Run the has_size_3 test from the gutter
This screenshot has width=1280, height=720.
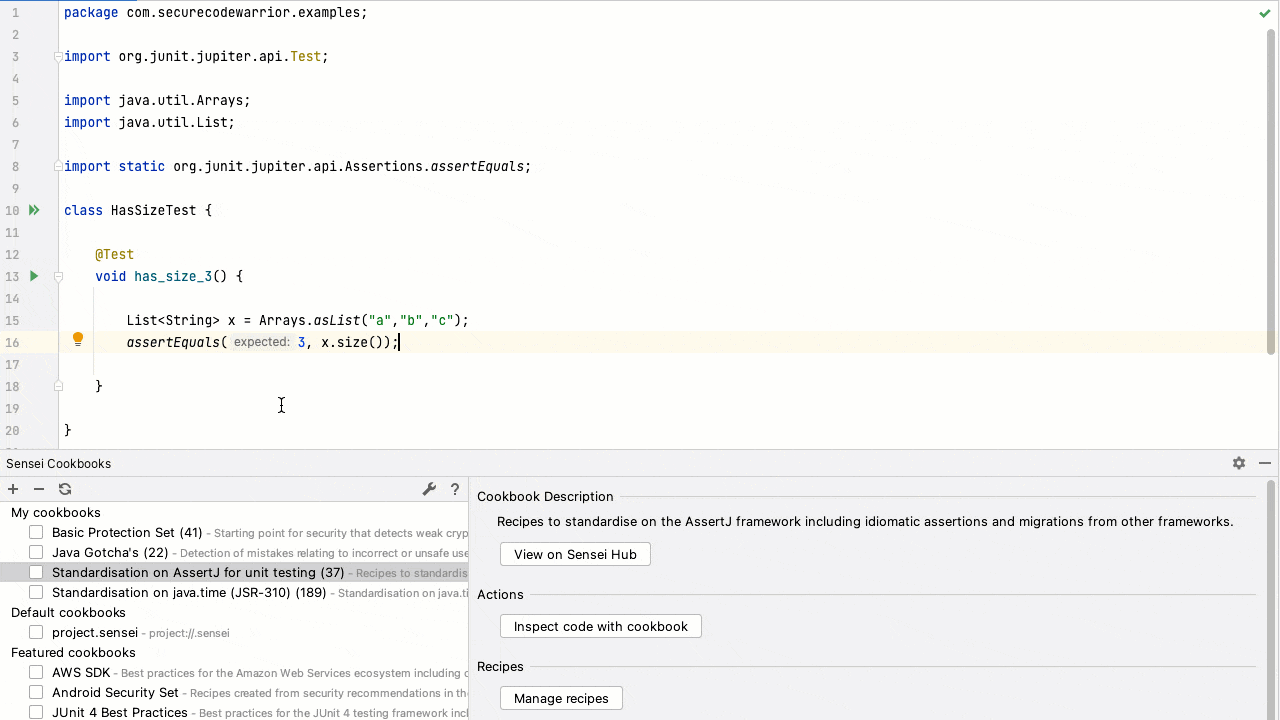33,276
